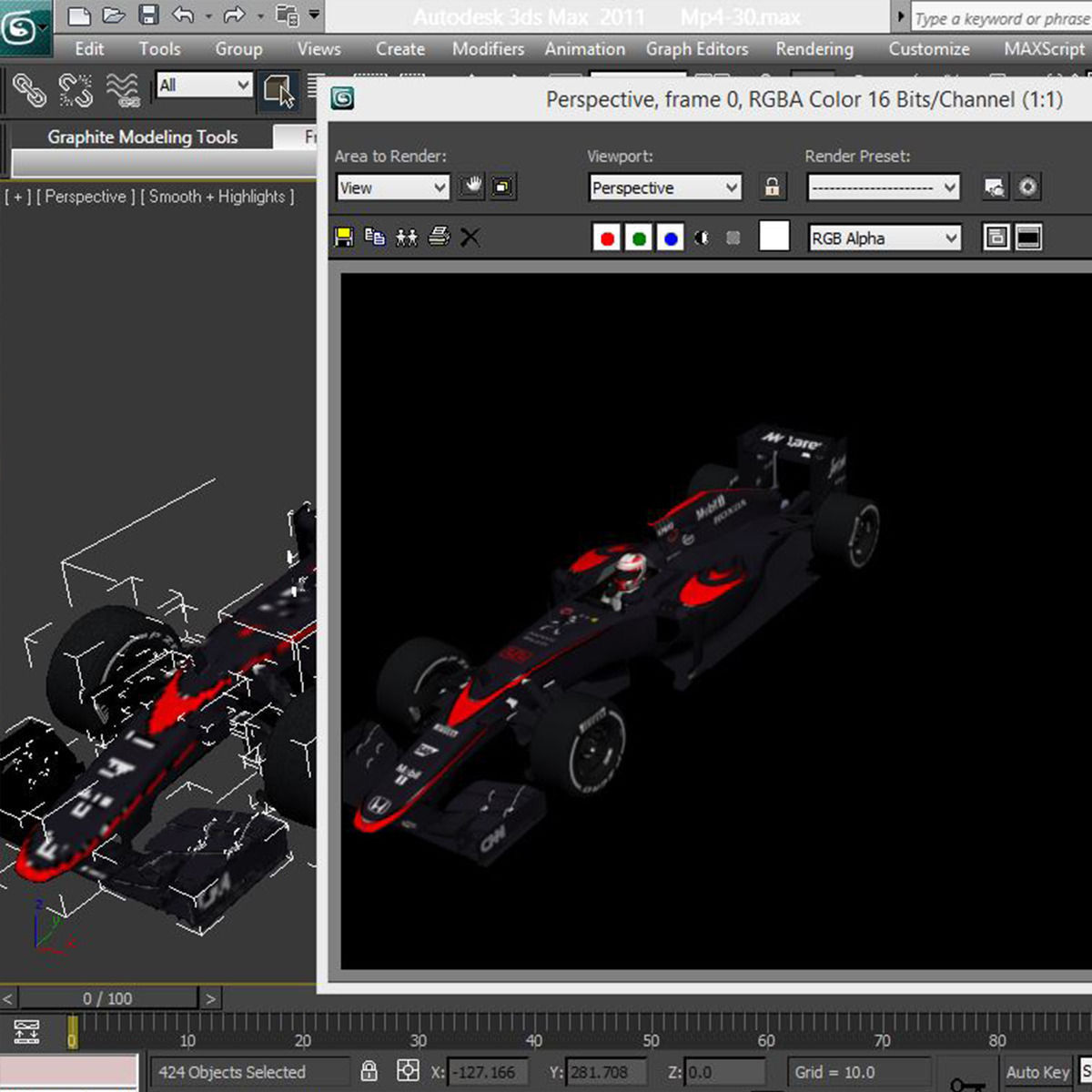The image size is (1092, 1092).
Task: Enable Auto Key animation mode
Action: (1036, 1072)
